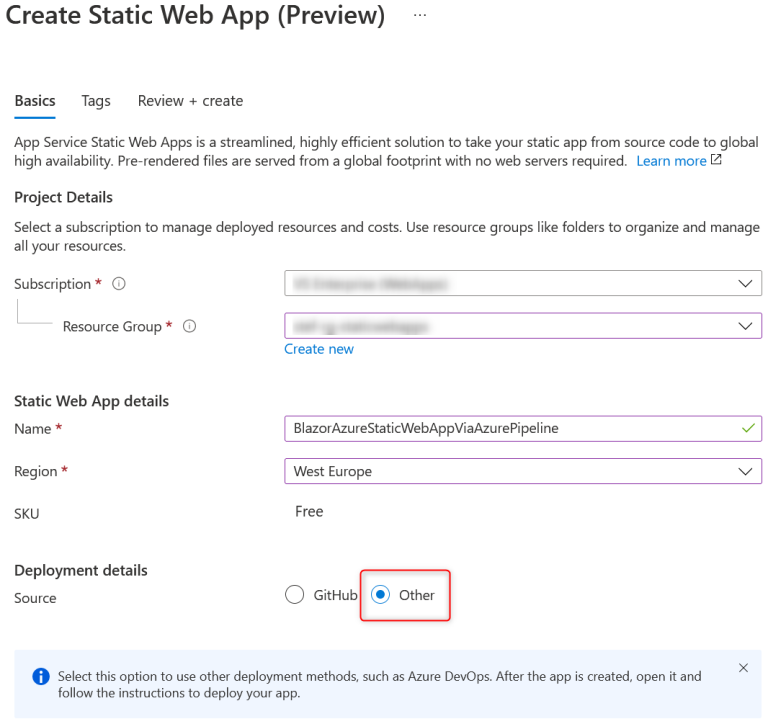Image resolution: width=768 pixels, height=724 pixels.
Task: Switch to the Basics tab
Action: tap(35, 101)
